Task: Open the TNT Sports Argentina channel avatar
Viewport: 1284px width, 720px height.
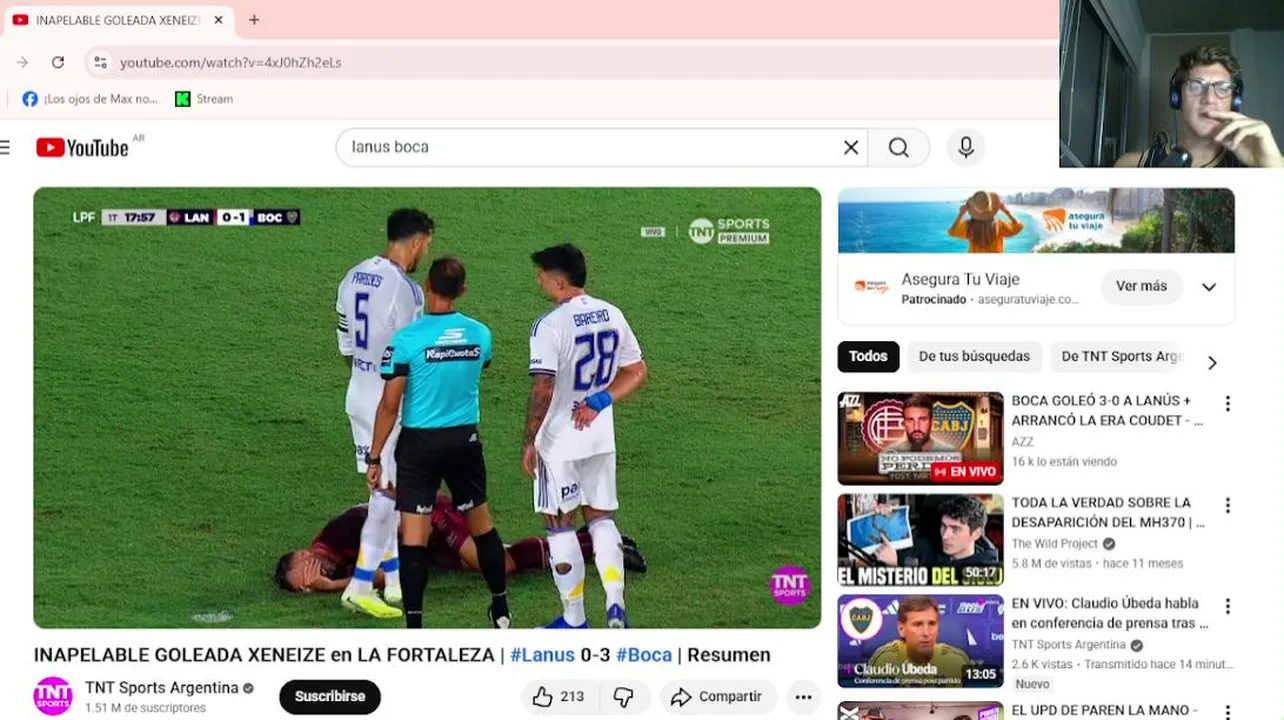Action: [x=53, y=696]
